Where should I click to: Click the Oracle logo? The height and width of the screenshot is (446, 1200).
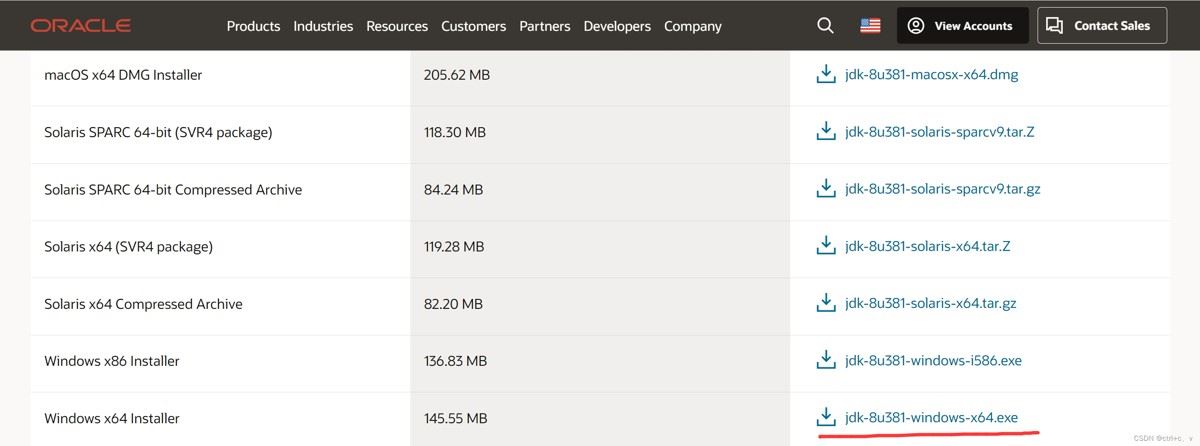point(80,26)
